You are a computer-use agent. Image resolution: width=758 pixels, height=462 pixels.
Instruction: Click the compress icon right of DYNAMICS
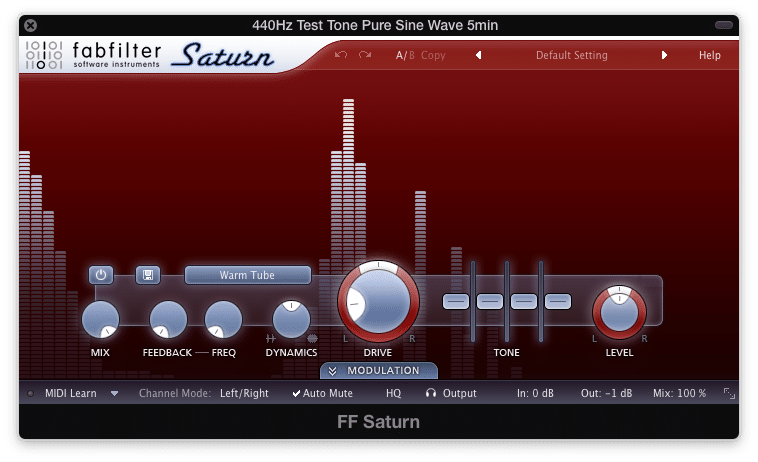[x=312, y=338]
